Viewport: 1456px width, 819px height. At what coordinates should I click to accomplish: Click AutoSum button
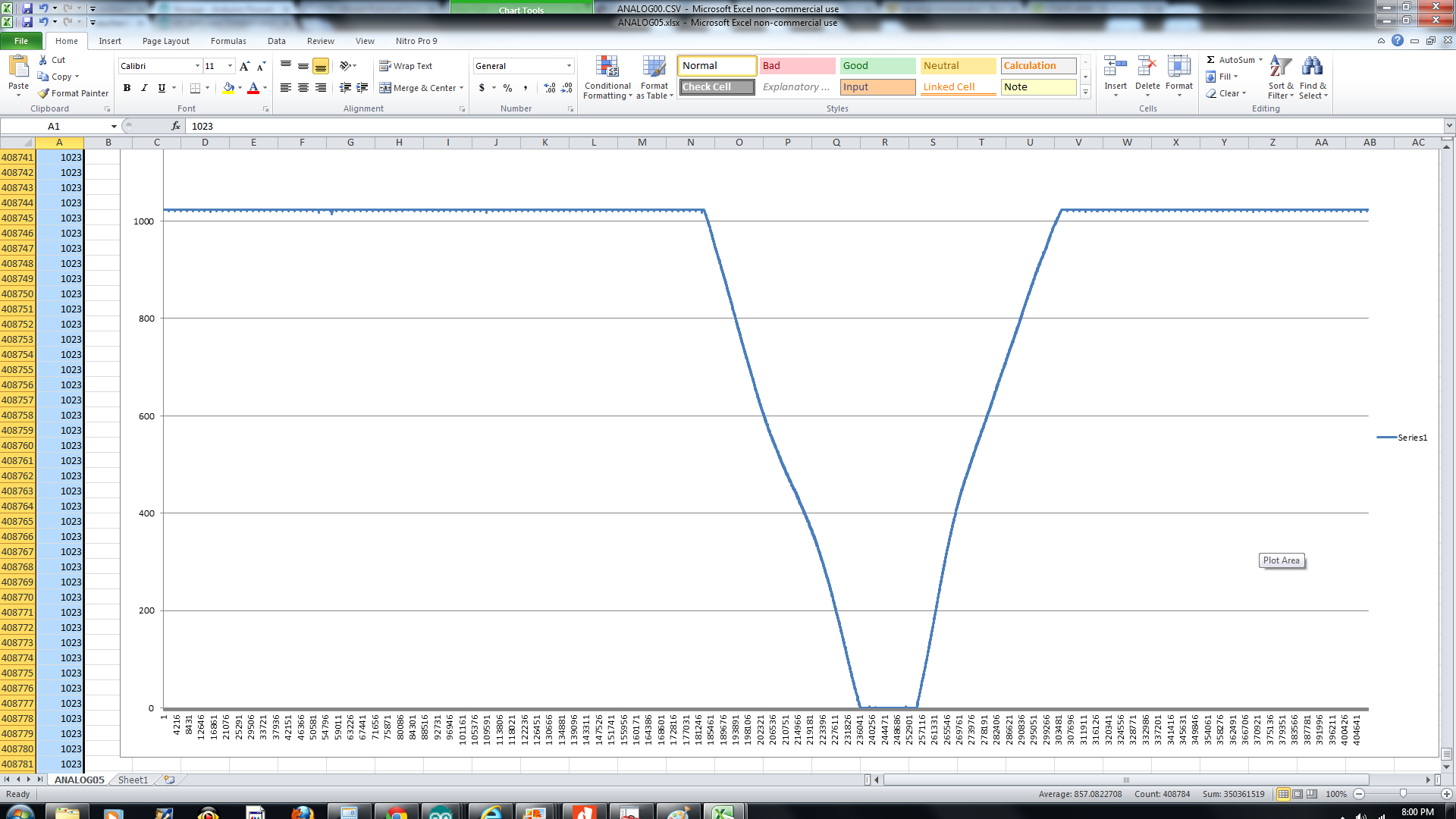click(1230, 60)
